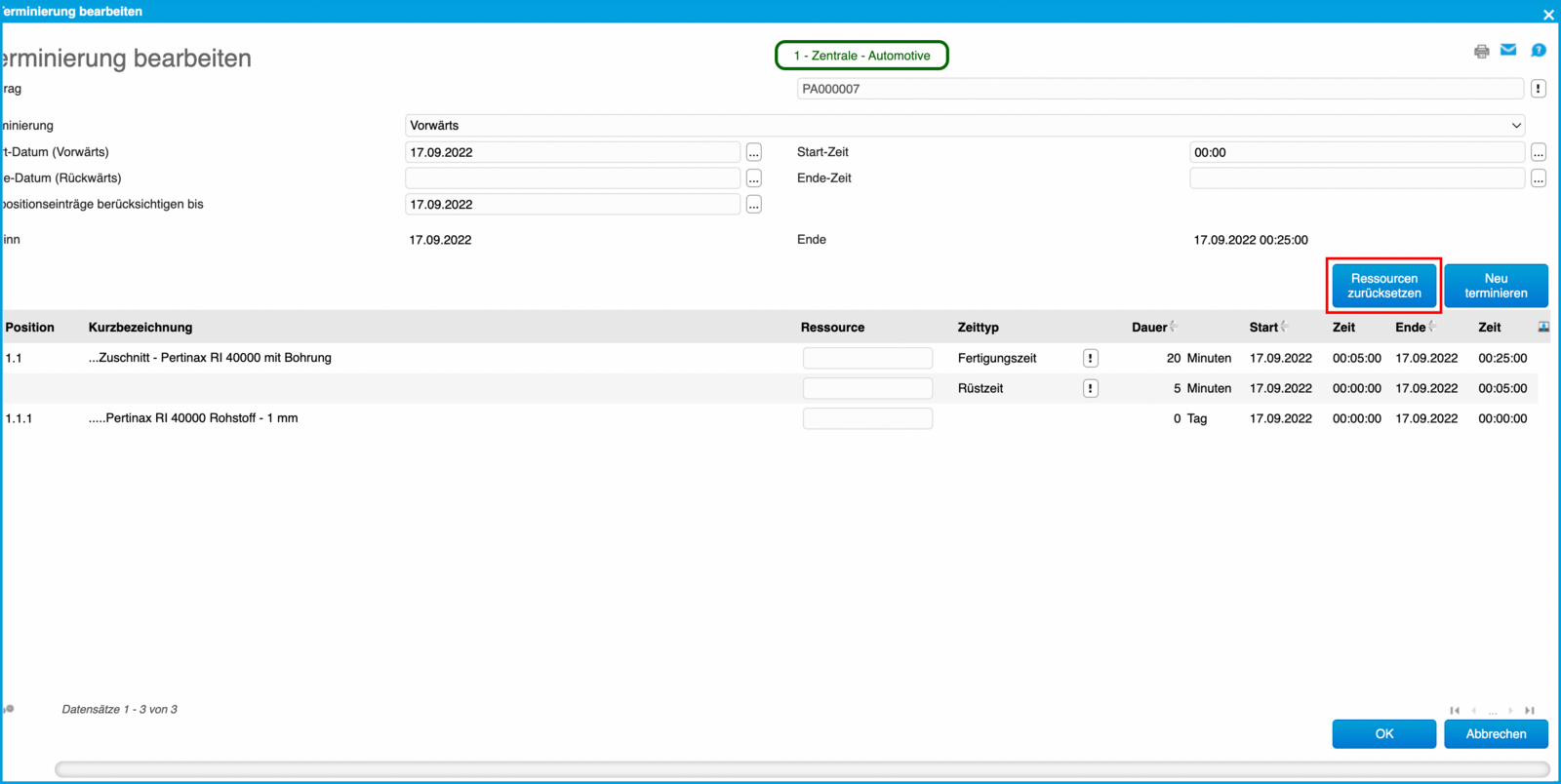Click the 5 Minuten duration value
Viewport: 1561px width, 784px height.
coord(1202,388)
